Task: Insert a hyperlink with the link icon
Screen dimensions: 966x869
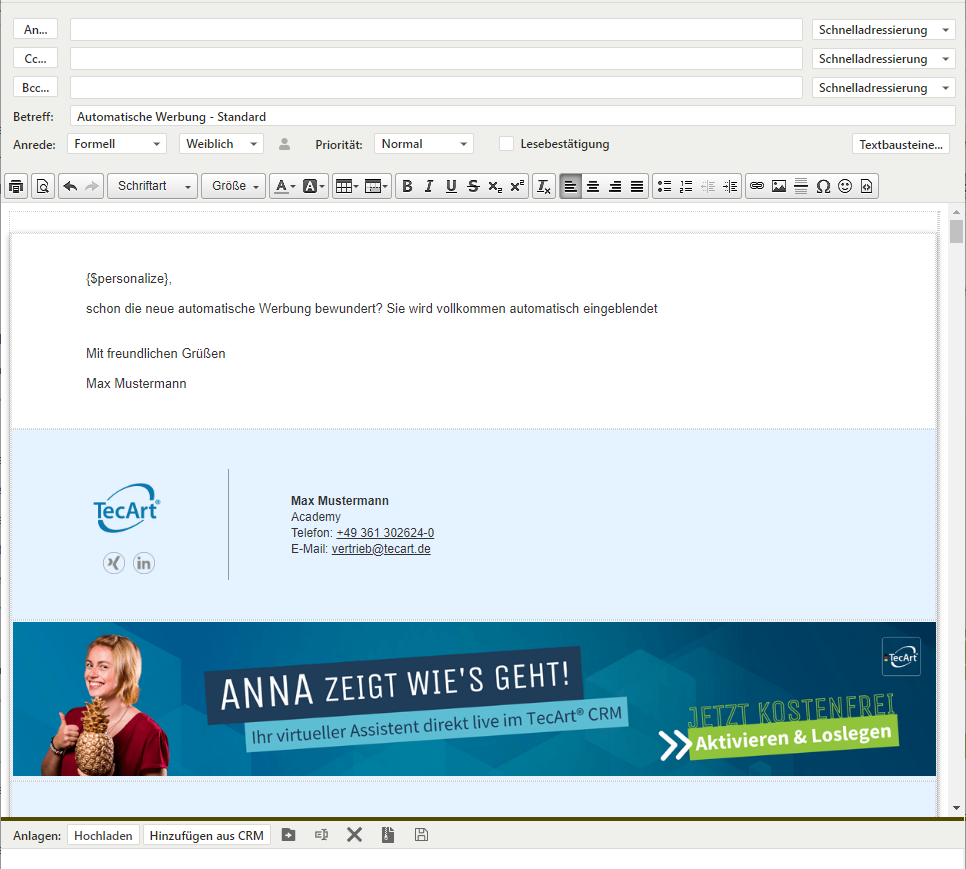Action: (757, 186)
